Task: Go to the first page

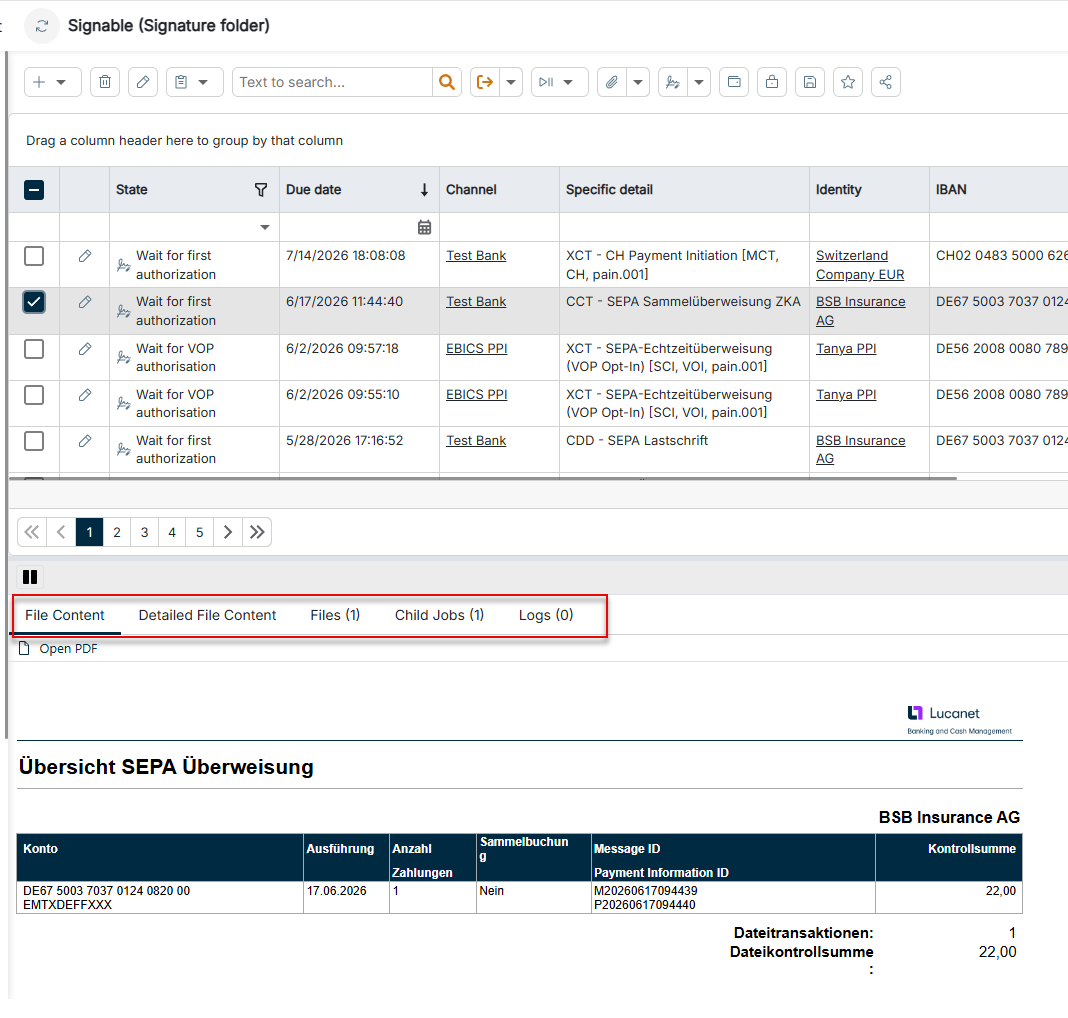Action: [31, 532]
